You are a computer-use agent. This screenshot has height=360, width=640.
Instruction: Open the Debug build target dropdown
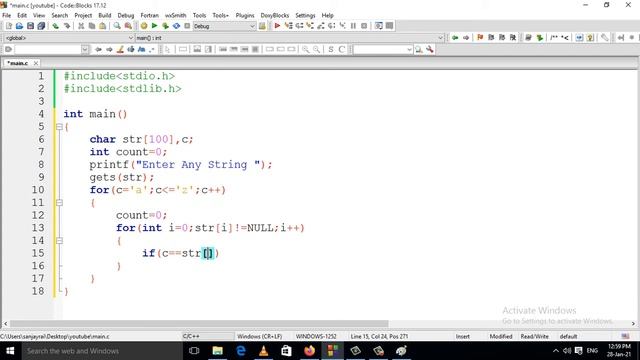(224, 26)
